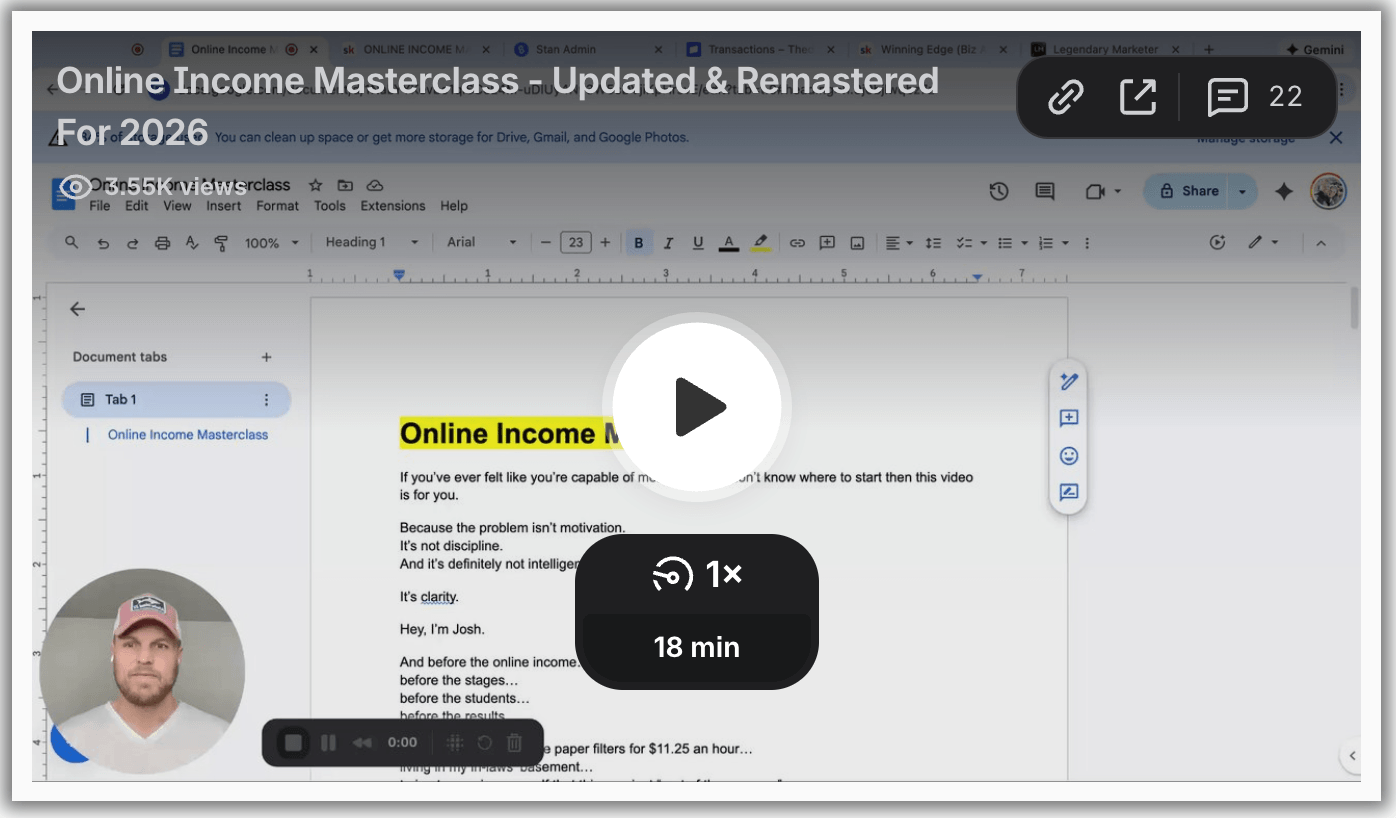The width and height of the screenshot is (1396, 818).
Task: Play the Online Income Masterclass video
Action: coord(697,407)
